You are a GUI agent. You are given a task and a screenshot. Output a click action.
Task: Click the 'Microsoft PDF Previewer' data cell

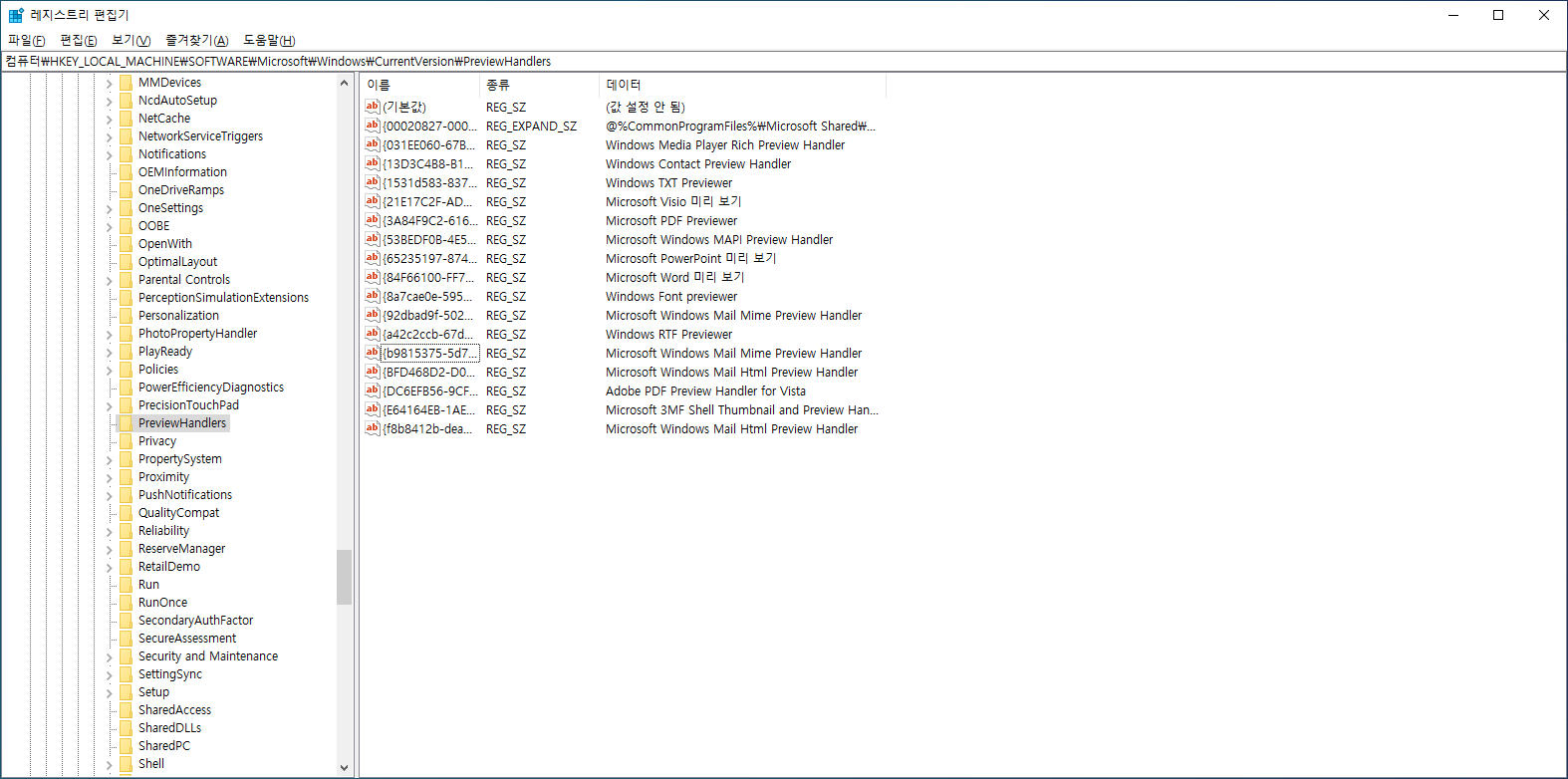click(671, 221)
